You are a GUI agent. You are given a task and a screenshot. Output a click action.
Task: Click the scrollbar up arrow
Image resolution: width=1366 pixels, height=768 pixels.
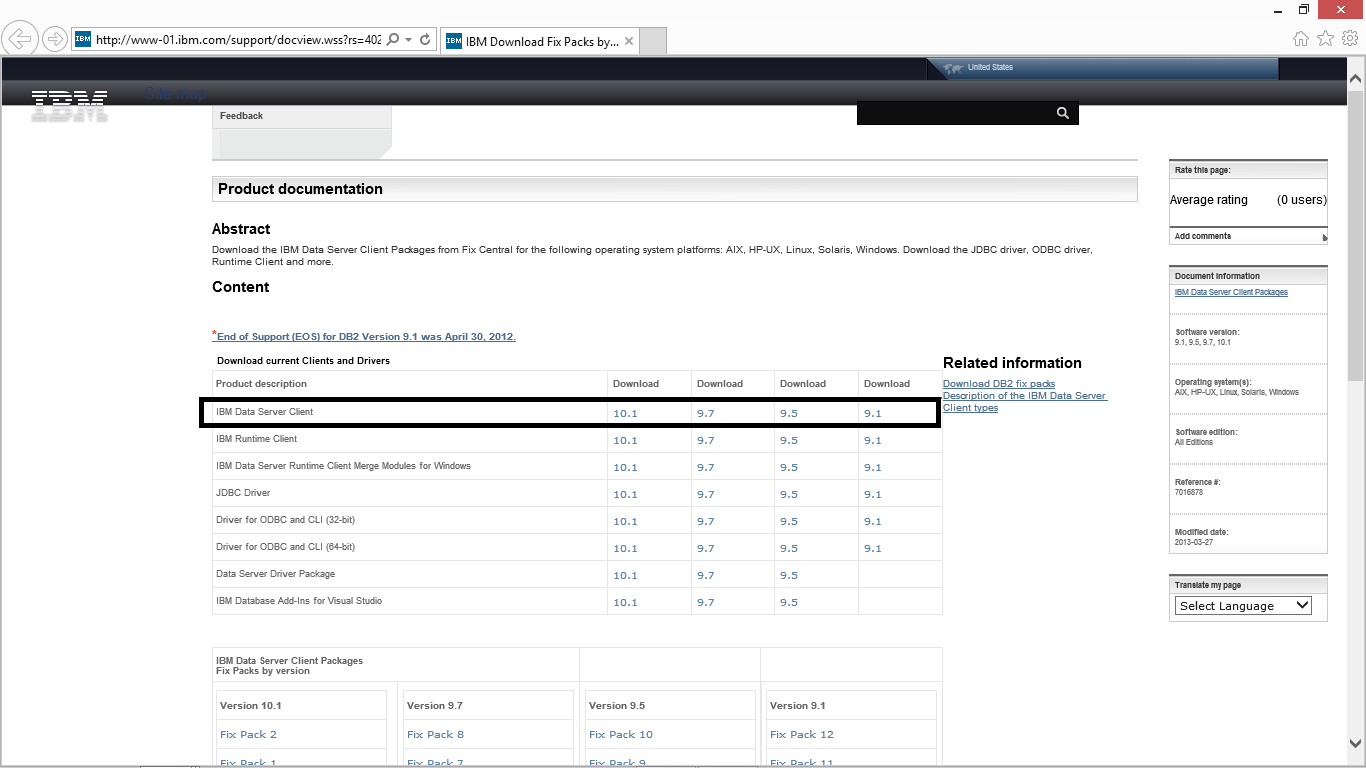[x=1356, y=78]
